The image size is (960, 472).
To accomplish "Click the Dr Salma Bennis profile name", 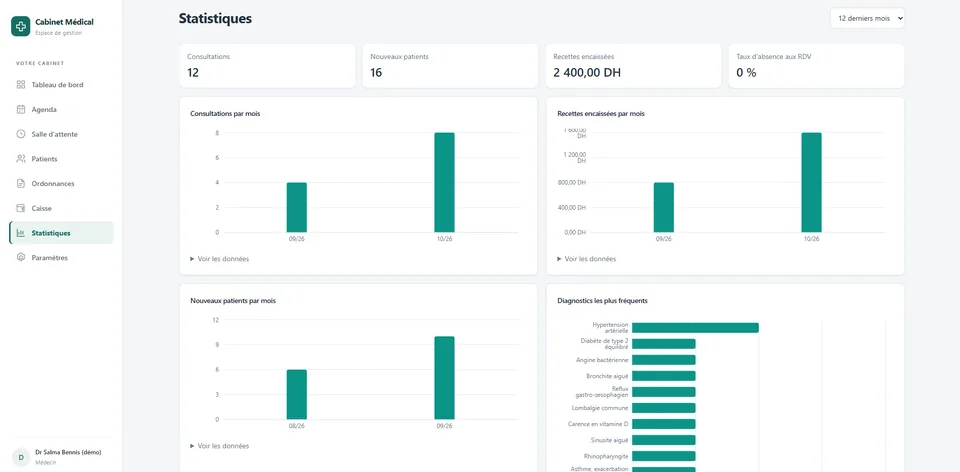I will point(68,452).
